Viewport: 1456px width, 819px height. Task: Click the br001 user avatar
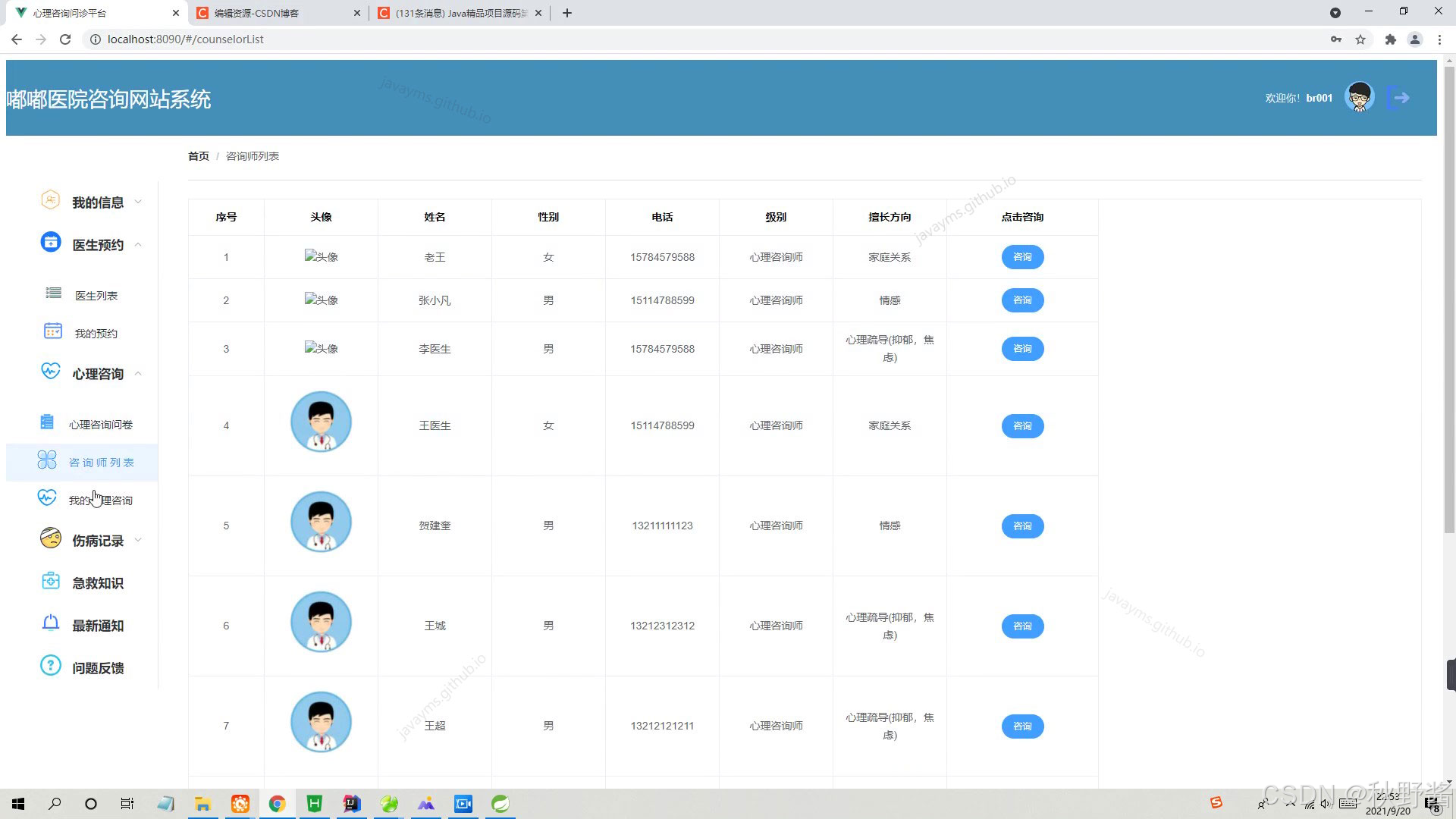[1359, 98]
